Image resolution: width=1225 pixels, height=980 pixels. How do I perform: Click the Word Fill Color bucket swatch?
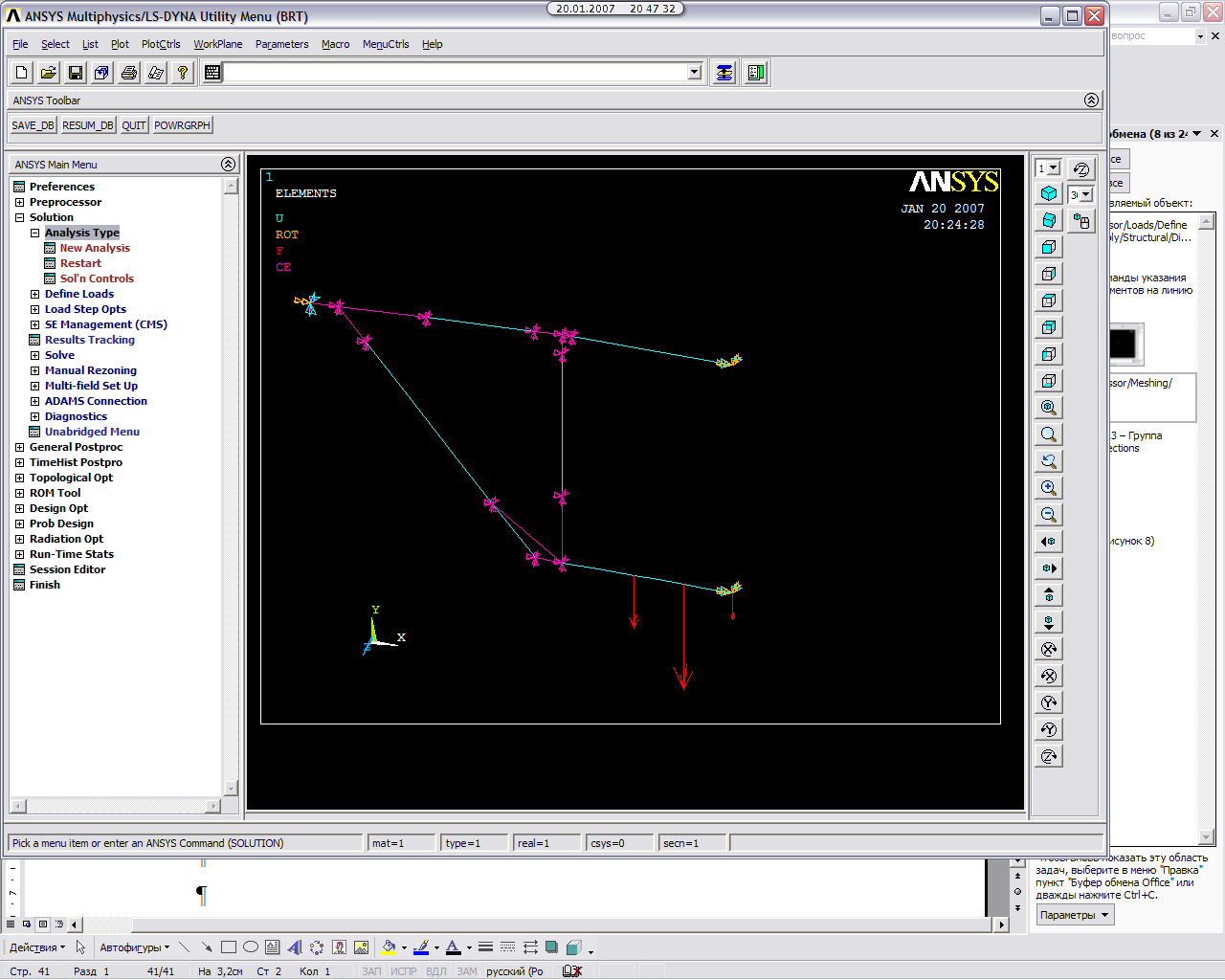click(388, 947)
